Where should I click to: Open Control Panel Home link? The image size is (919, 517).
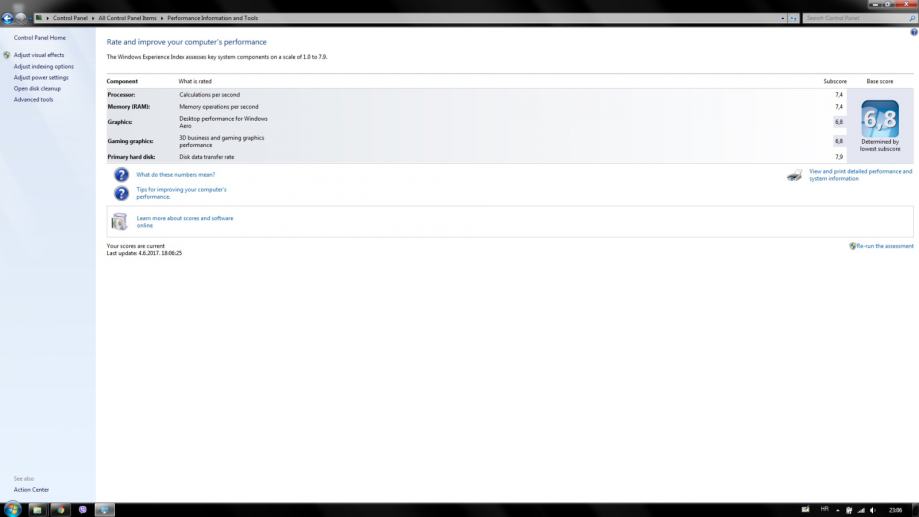[x=40, y=38]
